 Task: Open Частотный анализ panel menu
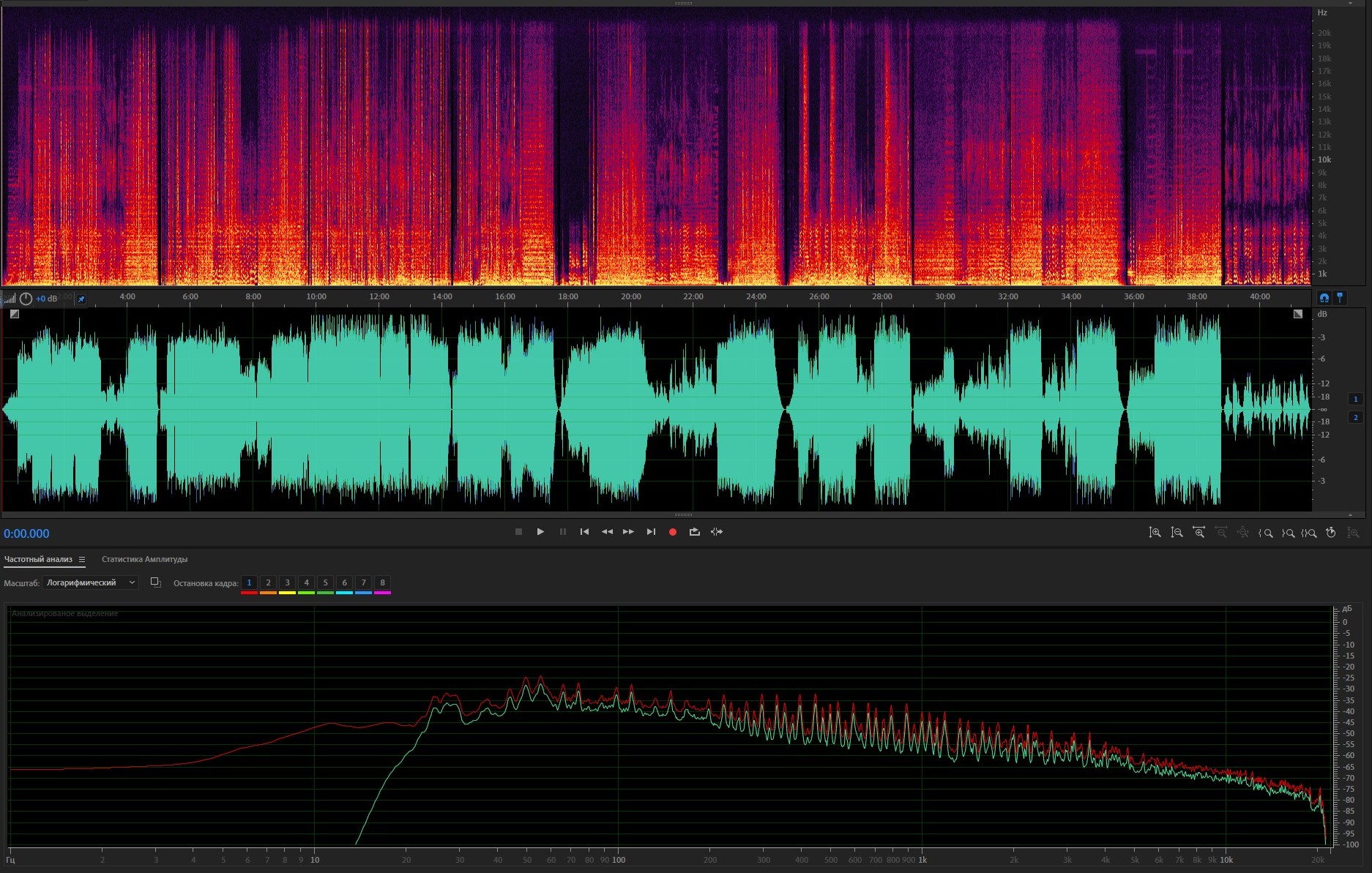point(82,560)
